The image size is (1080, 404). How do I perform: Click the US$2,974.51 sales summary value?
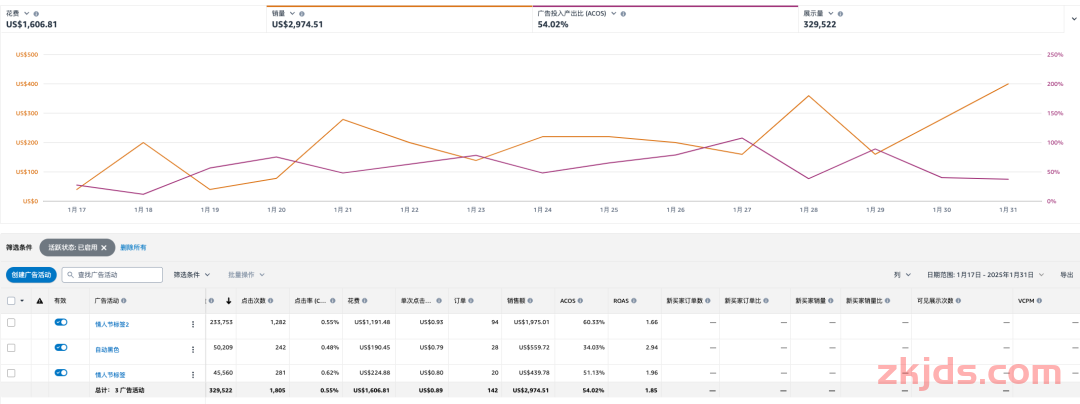click(x=530, y=390)
